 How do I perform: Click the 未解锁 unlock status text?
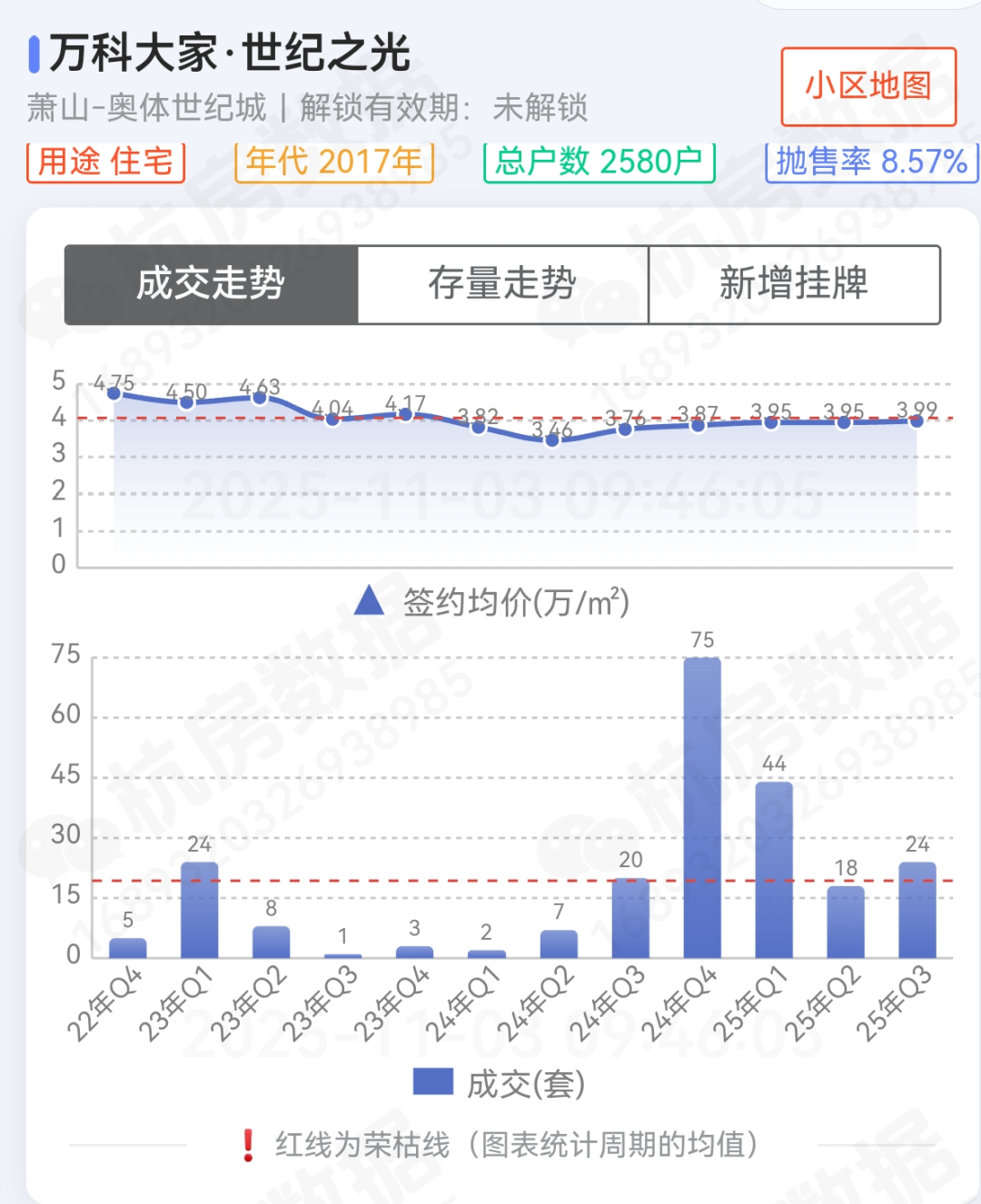pos(540,108)
